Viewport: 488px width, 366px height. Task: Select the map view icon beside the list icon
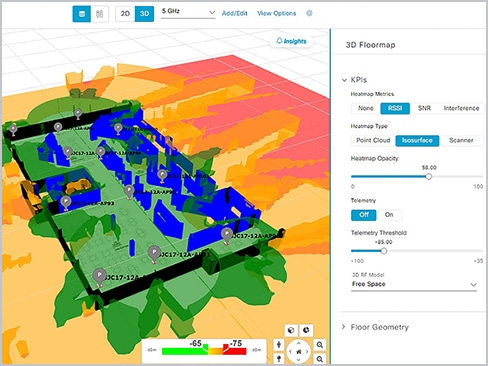pyautogui.click(x=99, y=14)
